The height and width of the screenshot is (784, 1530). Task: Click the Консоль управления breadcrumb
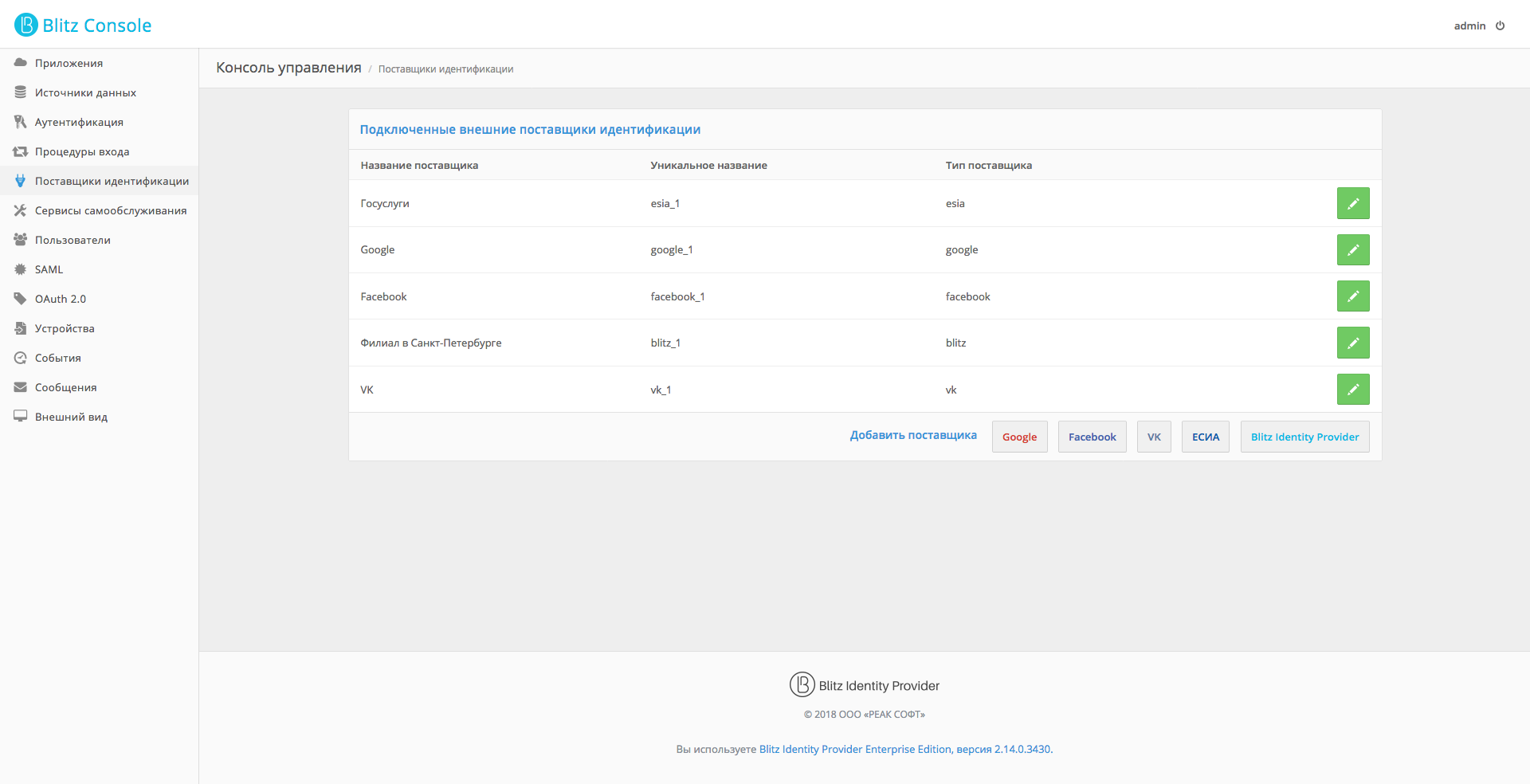(x=288, y=68)
